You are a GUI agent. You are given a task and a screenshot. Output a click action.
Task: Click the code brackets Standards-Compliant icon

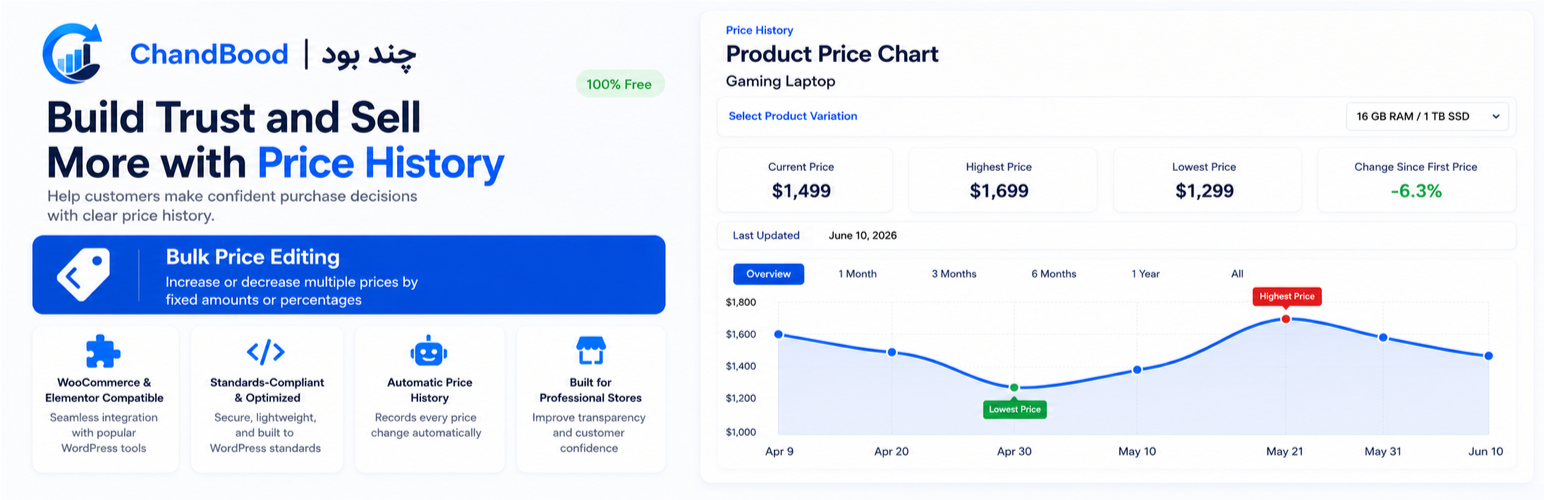pyautogui.click(x=266, y=352)
